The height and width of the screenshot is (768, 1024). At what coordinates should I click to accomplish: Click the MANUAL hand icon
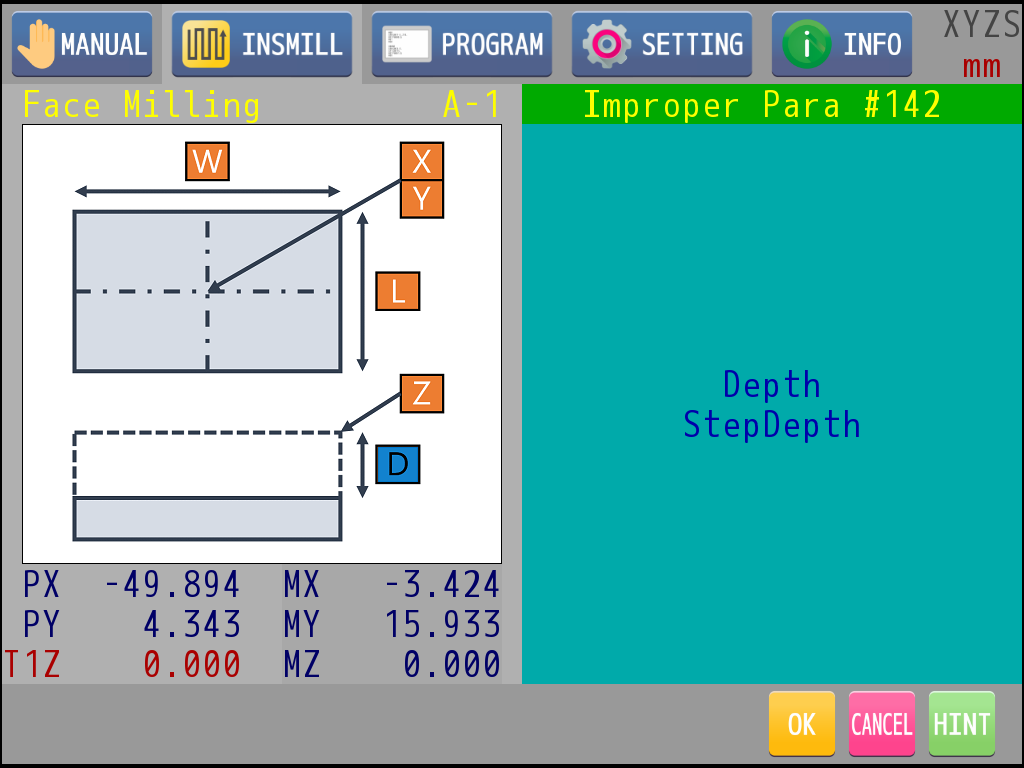point(38,44)
